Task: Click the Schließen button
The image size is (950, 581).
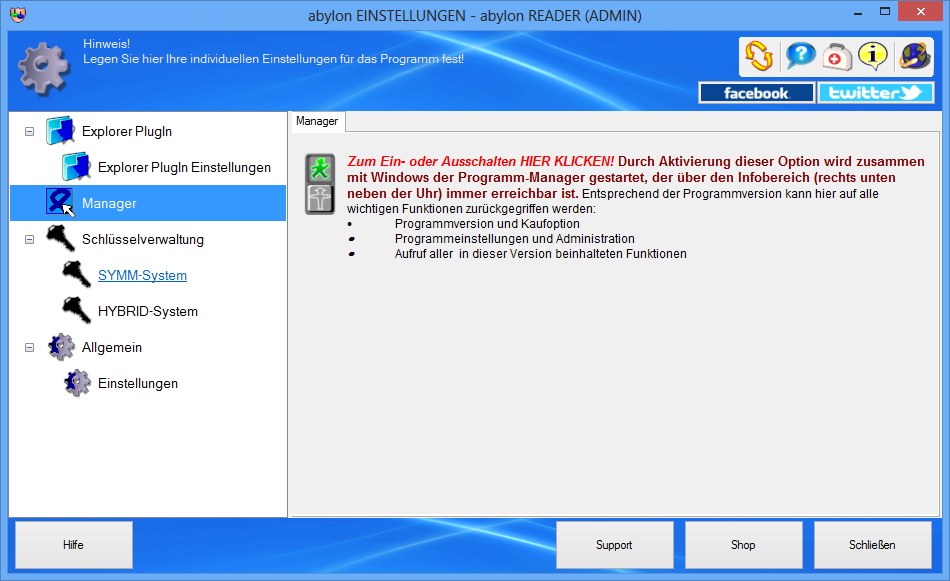Action: (x=872, y=545)
